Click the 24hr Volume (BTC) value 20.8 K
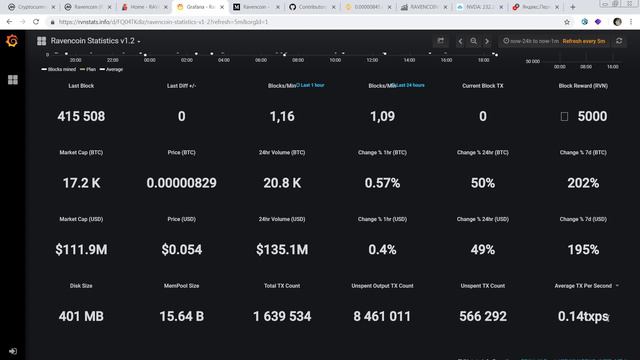The height and width of the screenshot is (360, 640). pyautogui.click(x=282, y=183)
